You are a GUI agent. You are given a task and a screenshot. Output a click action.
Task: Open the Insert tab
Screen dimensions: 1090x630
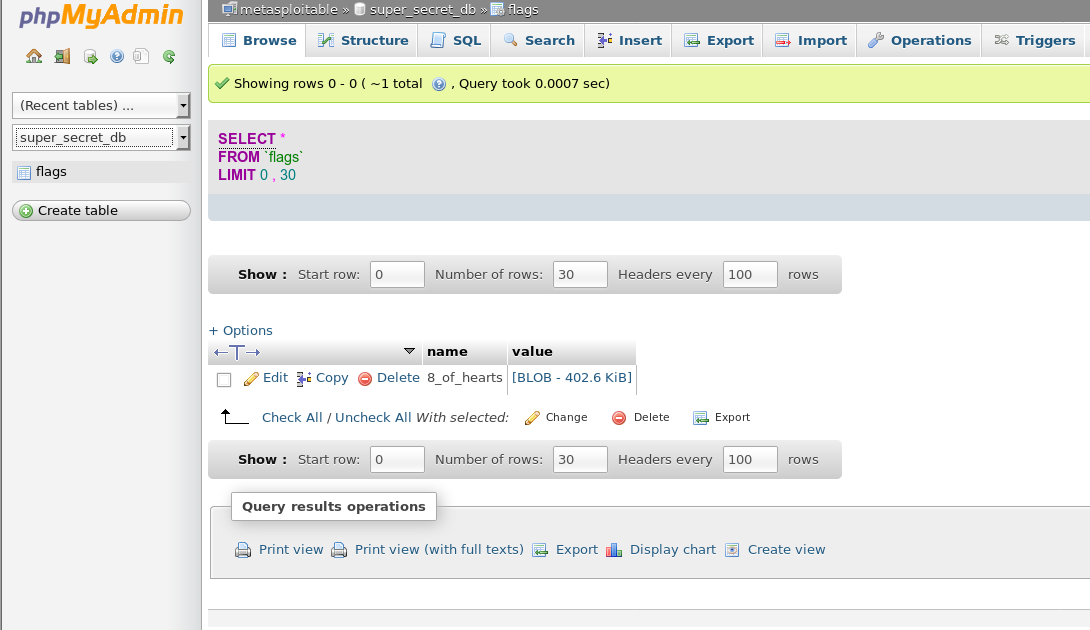point(629,40)
